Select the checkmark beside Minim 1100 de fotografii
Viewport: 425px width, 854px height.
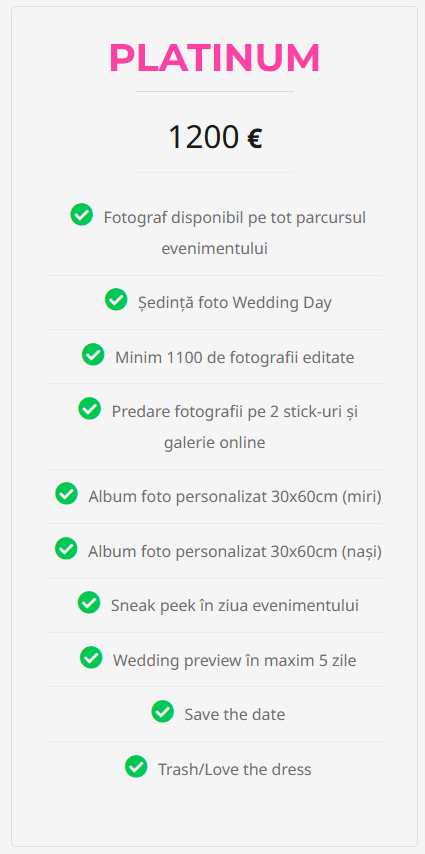pos(93,355)
